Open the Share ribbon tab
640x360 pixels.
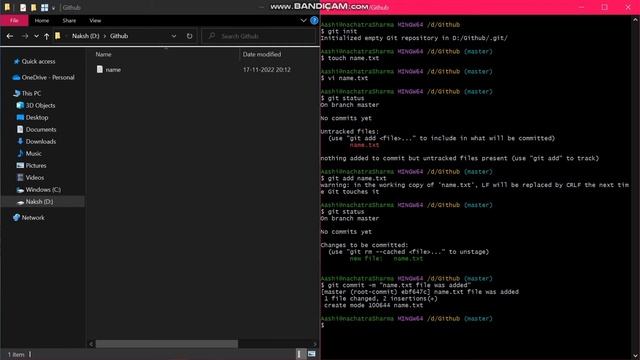pyautogui.click(x=69, y=20)
